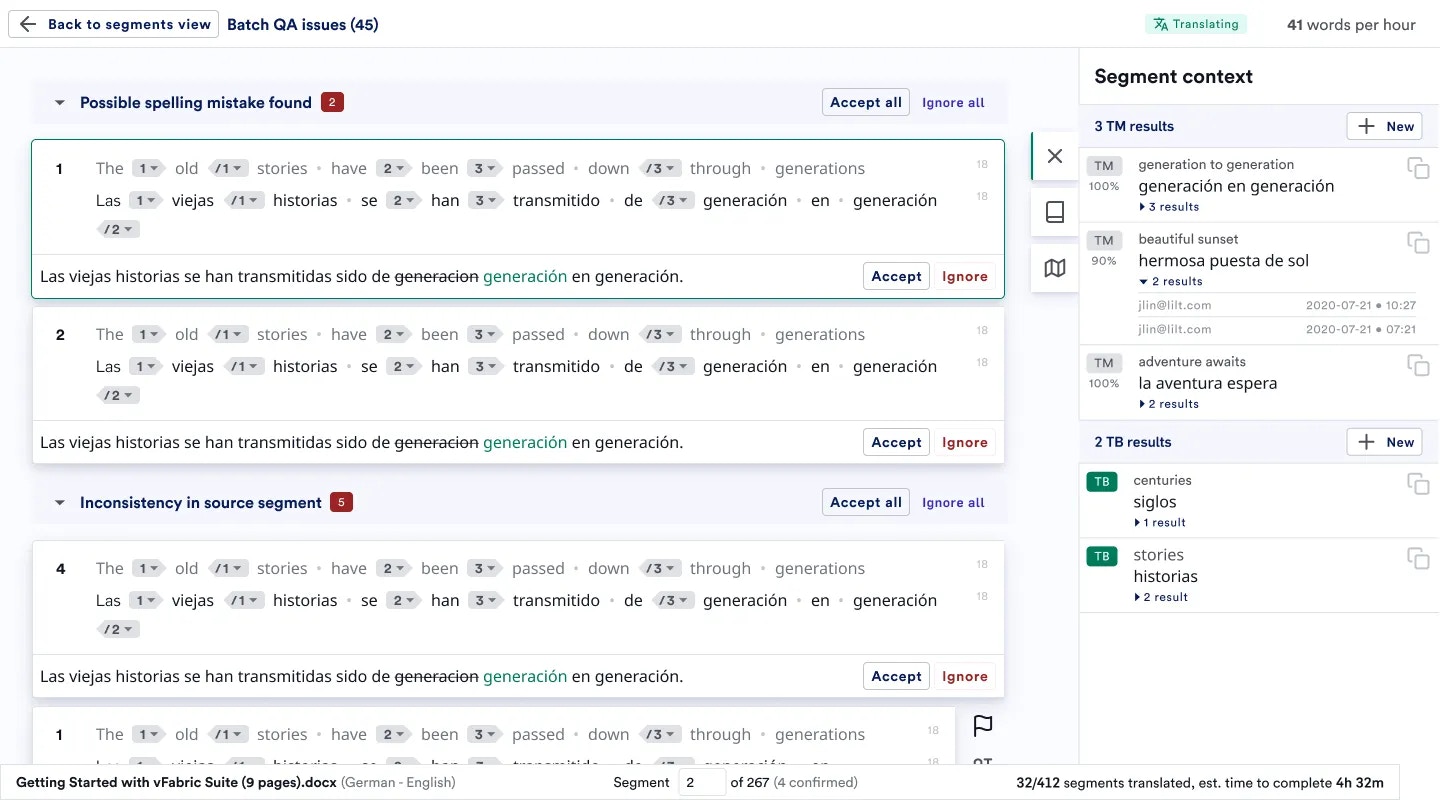
Task: Add a New translation memory entry
Action: pos(1385,126)
